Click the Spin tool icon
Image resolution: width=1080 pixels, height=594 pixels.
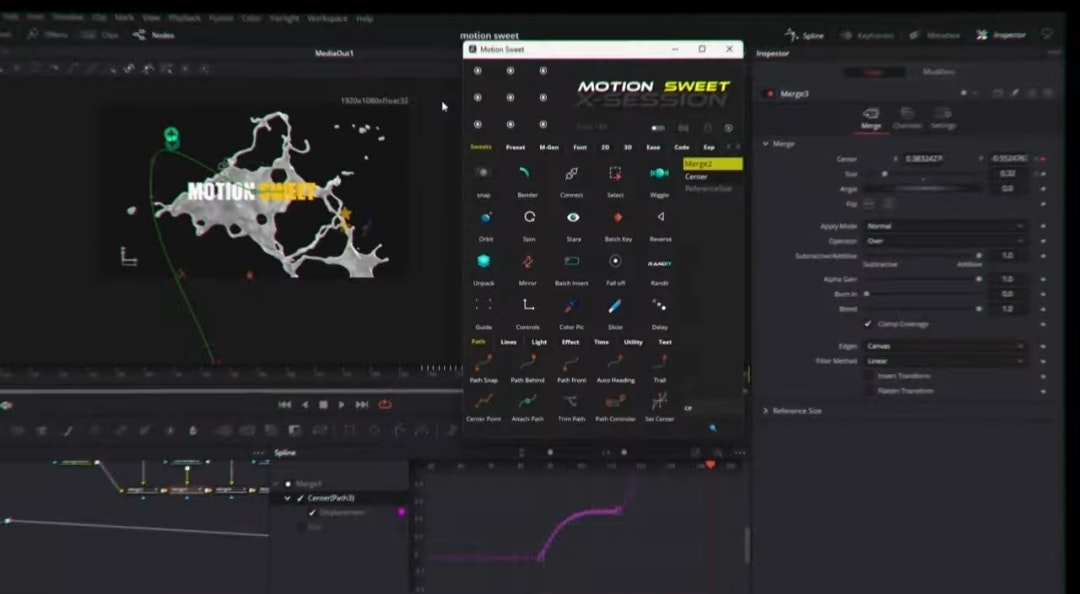click(x=529, y=217)
